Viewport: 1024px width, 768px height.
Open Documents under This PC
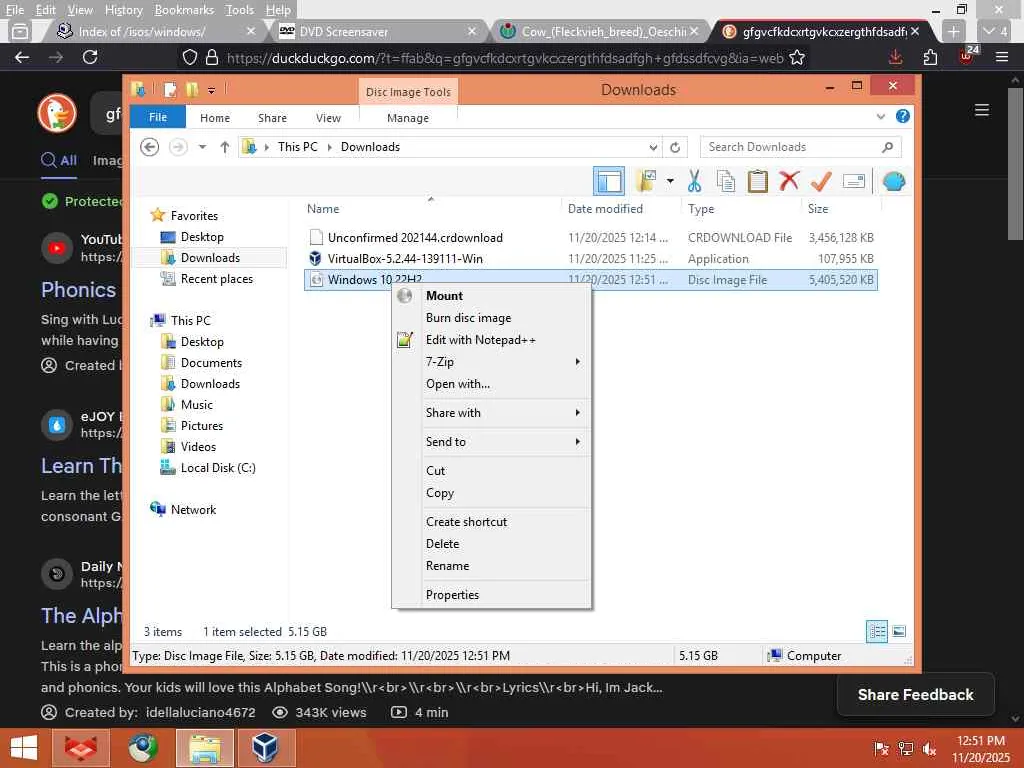(211, 363)
